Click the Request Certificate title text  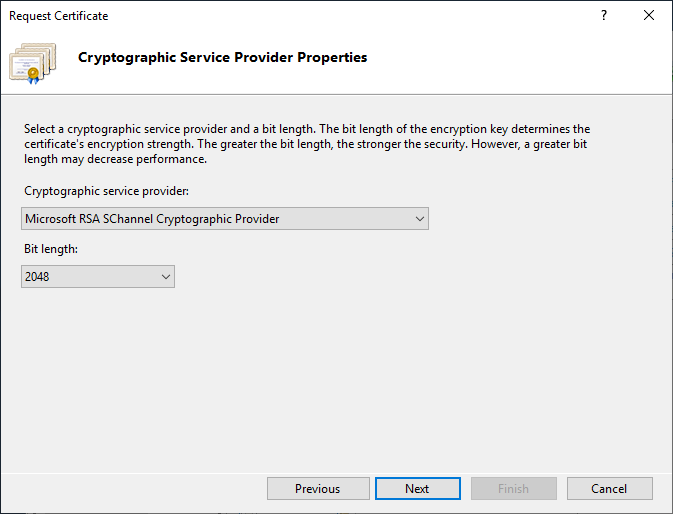59,16
